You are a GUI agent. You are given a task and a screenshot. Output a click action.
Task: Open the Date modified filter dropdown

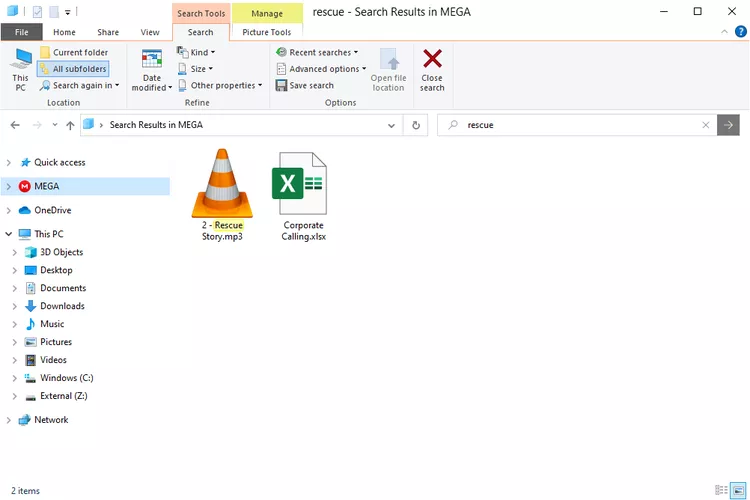coord(152,70)
